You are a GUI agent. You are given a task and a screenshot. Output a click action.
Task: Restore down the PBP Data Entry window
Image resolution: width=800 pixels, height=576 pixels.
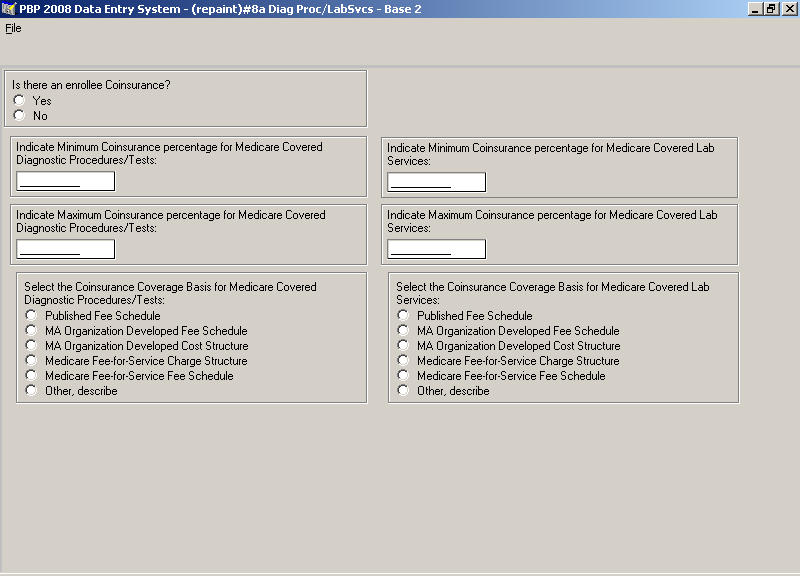click(771, 9)
